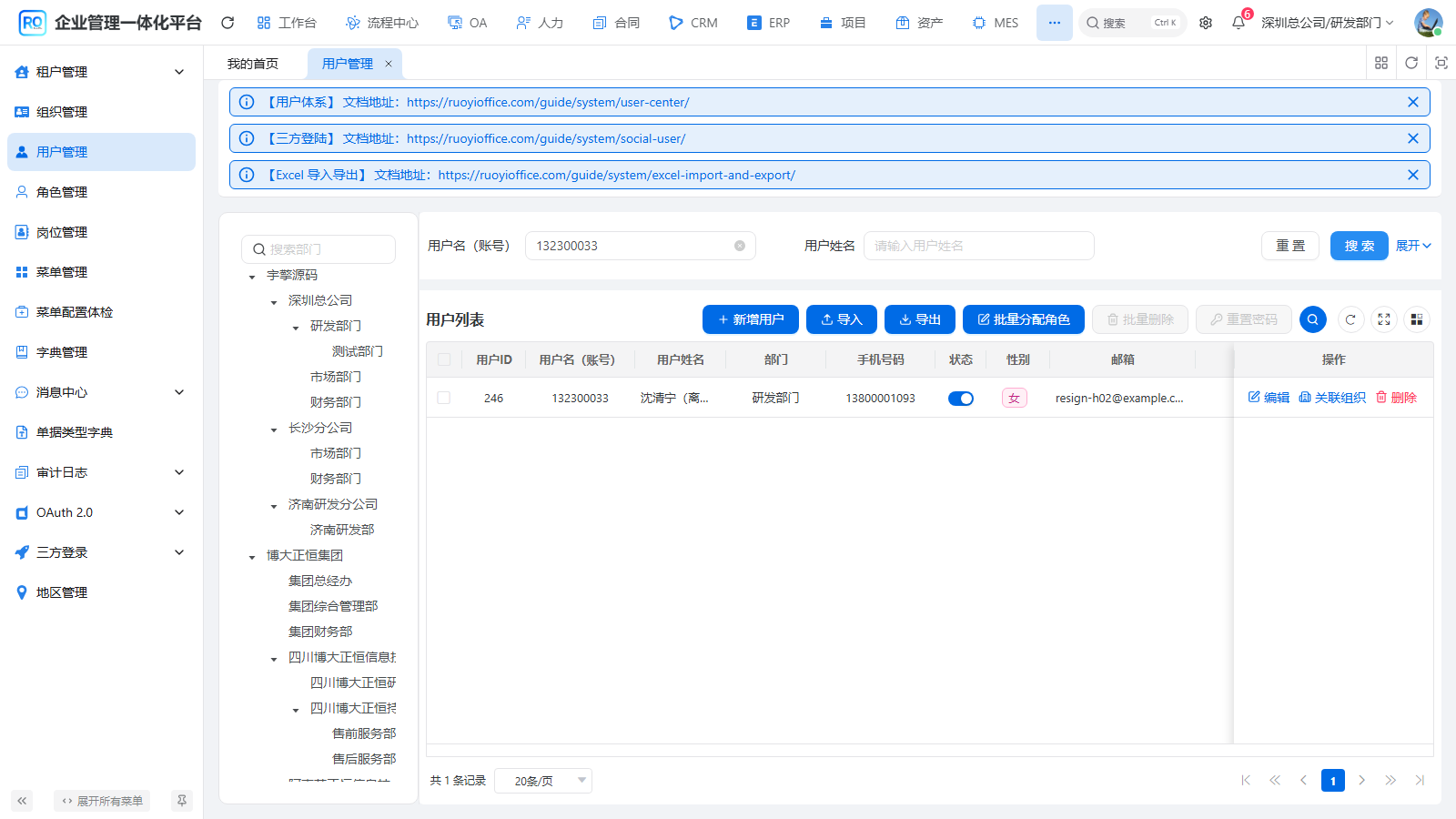Click the table refresh icon
This screenshot has width=1456, height=819.
tap(1350, 319)
